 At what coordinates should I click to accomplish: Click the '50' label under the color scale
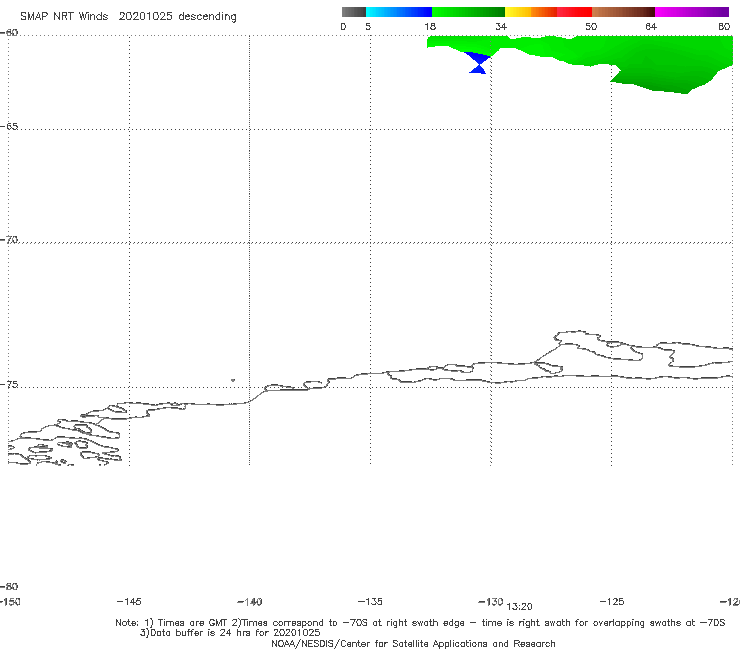[591, 27]
